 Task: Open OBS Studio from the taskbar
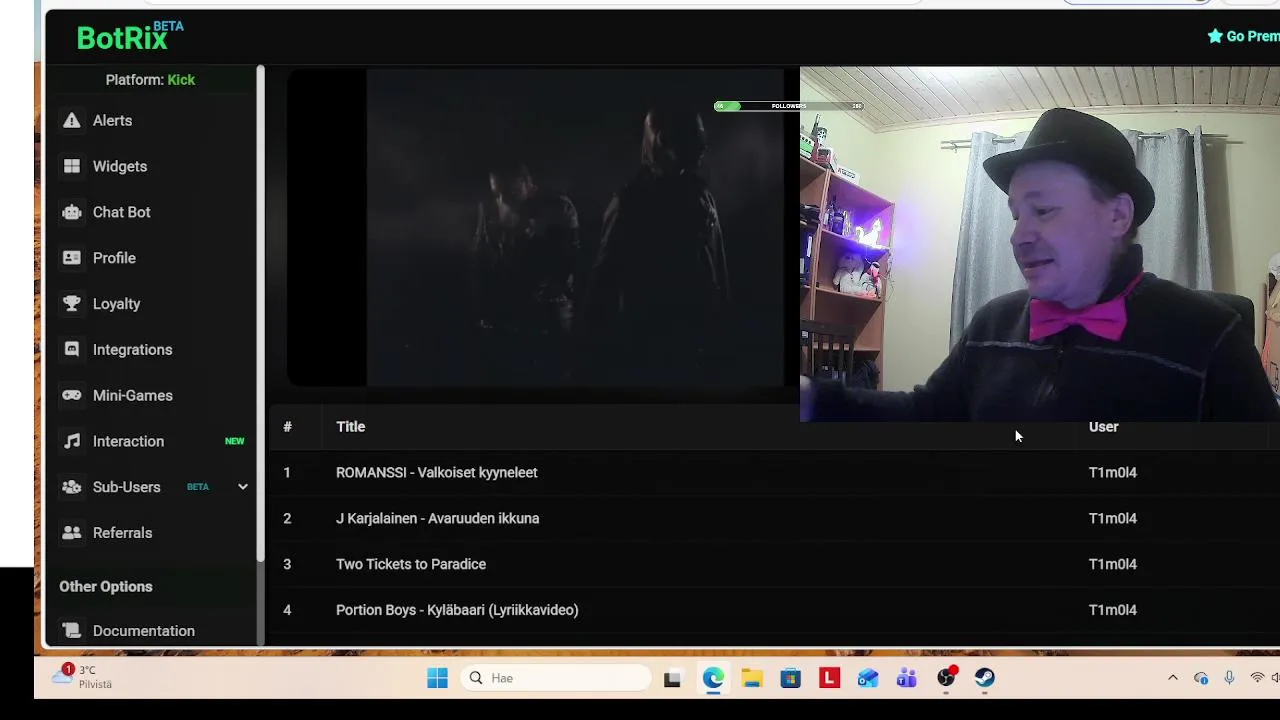946,678
